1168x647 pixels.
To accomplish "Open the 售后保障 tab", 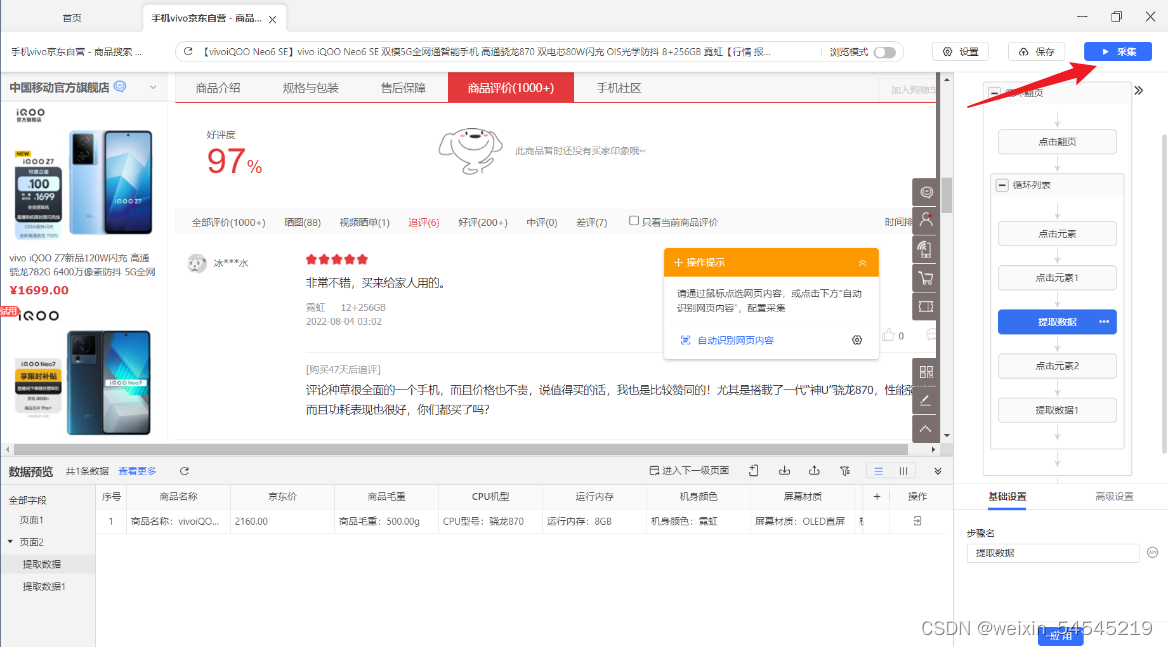I will point(403,88).
